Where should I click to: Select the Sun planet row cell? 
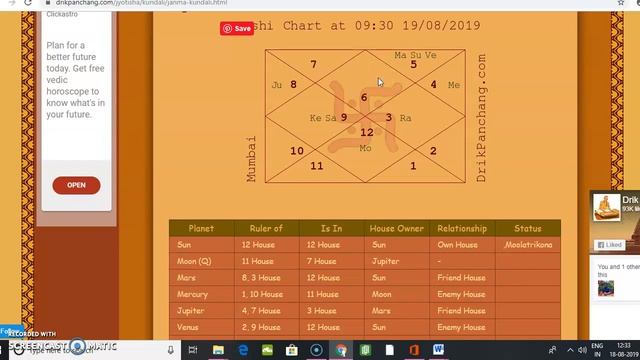coord(202,245)
